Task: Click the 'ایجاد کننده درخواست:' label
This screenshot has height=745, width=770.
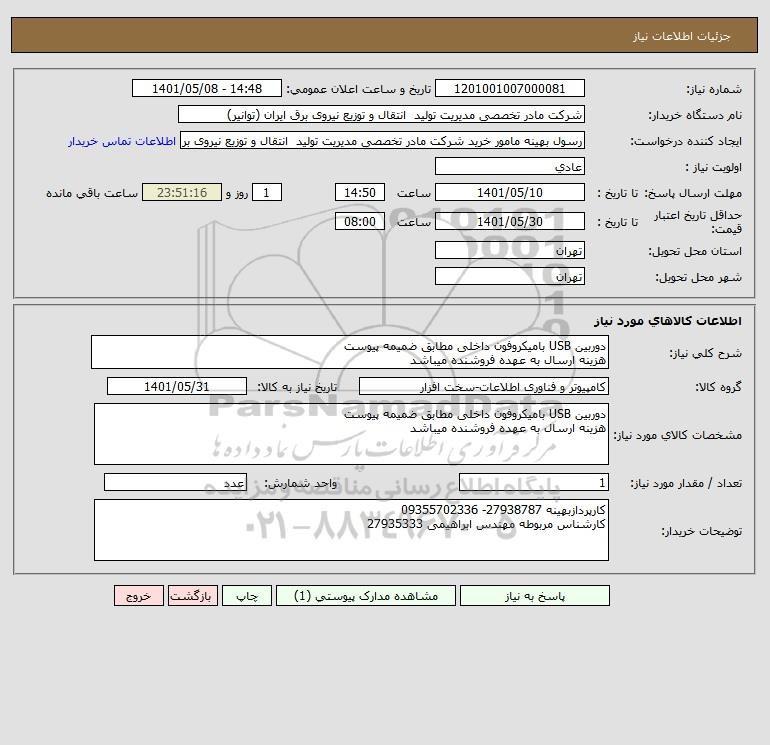Action: [686, 141]
